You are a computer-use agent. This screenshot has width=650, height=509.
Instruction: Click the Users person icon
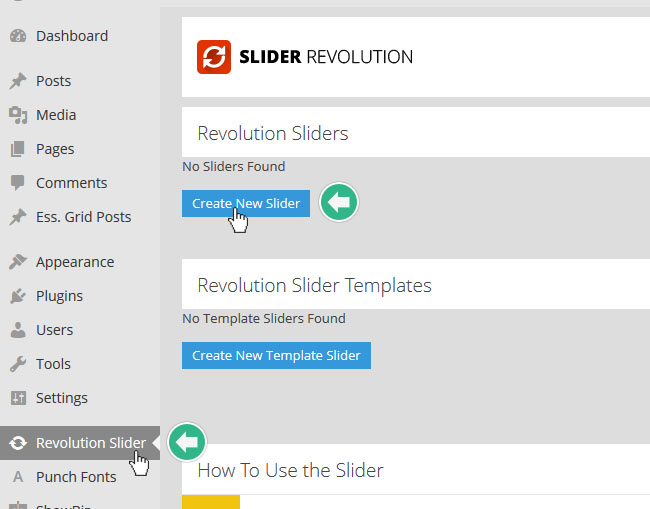(x=17, y=330)
